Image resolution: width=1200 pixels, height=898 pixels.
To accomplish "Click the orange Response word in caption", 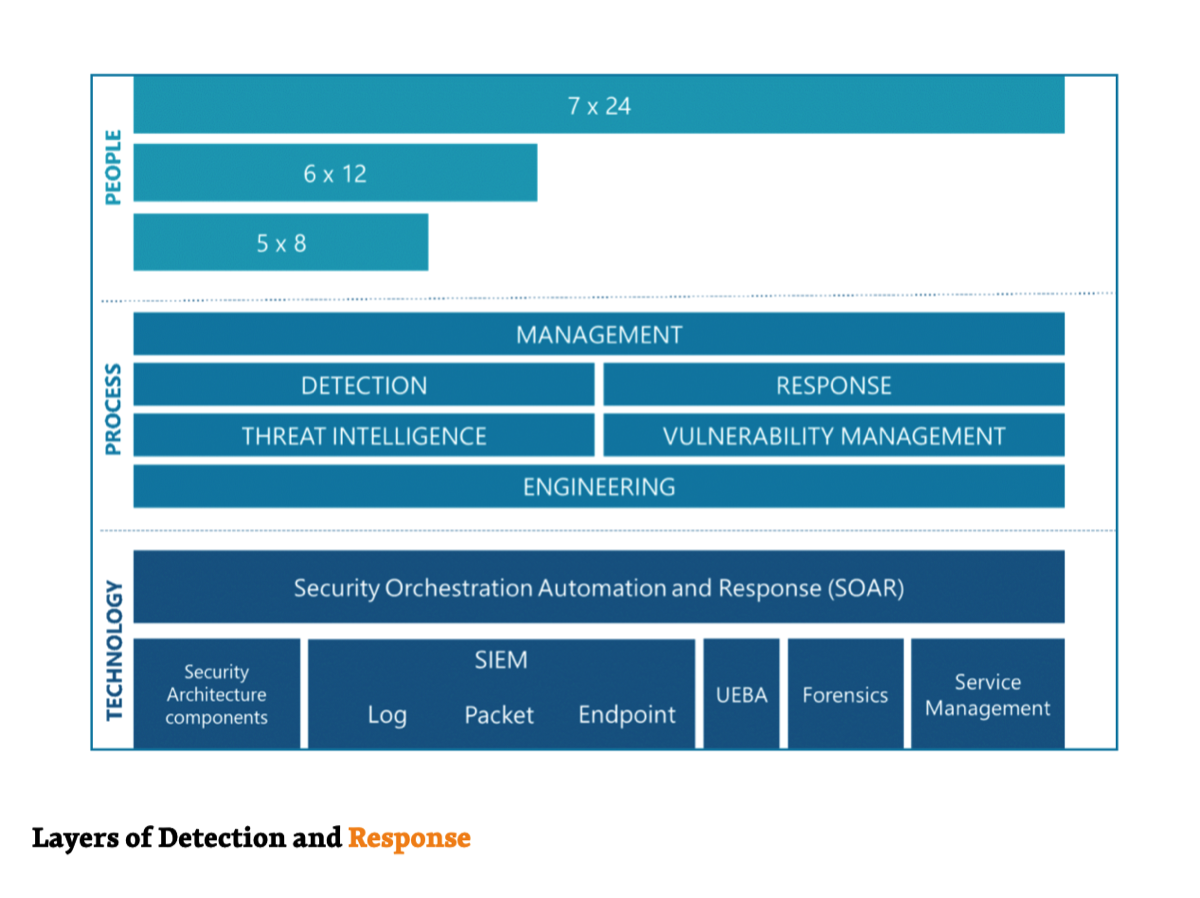I will 409,837.
